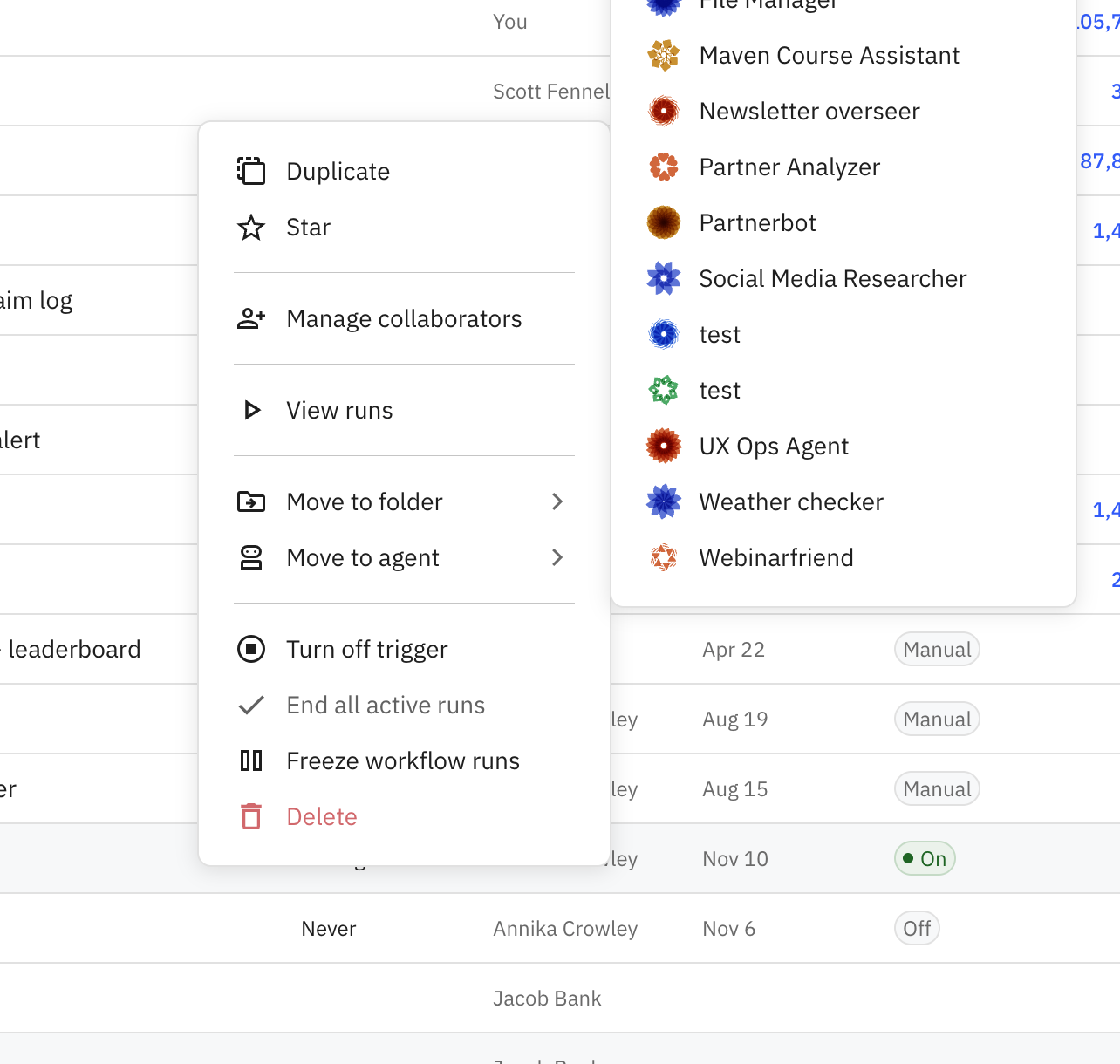Toggle the green On trigger status badge
This screenshot has width=1120, height=1064.
coord(925,859)
